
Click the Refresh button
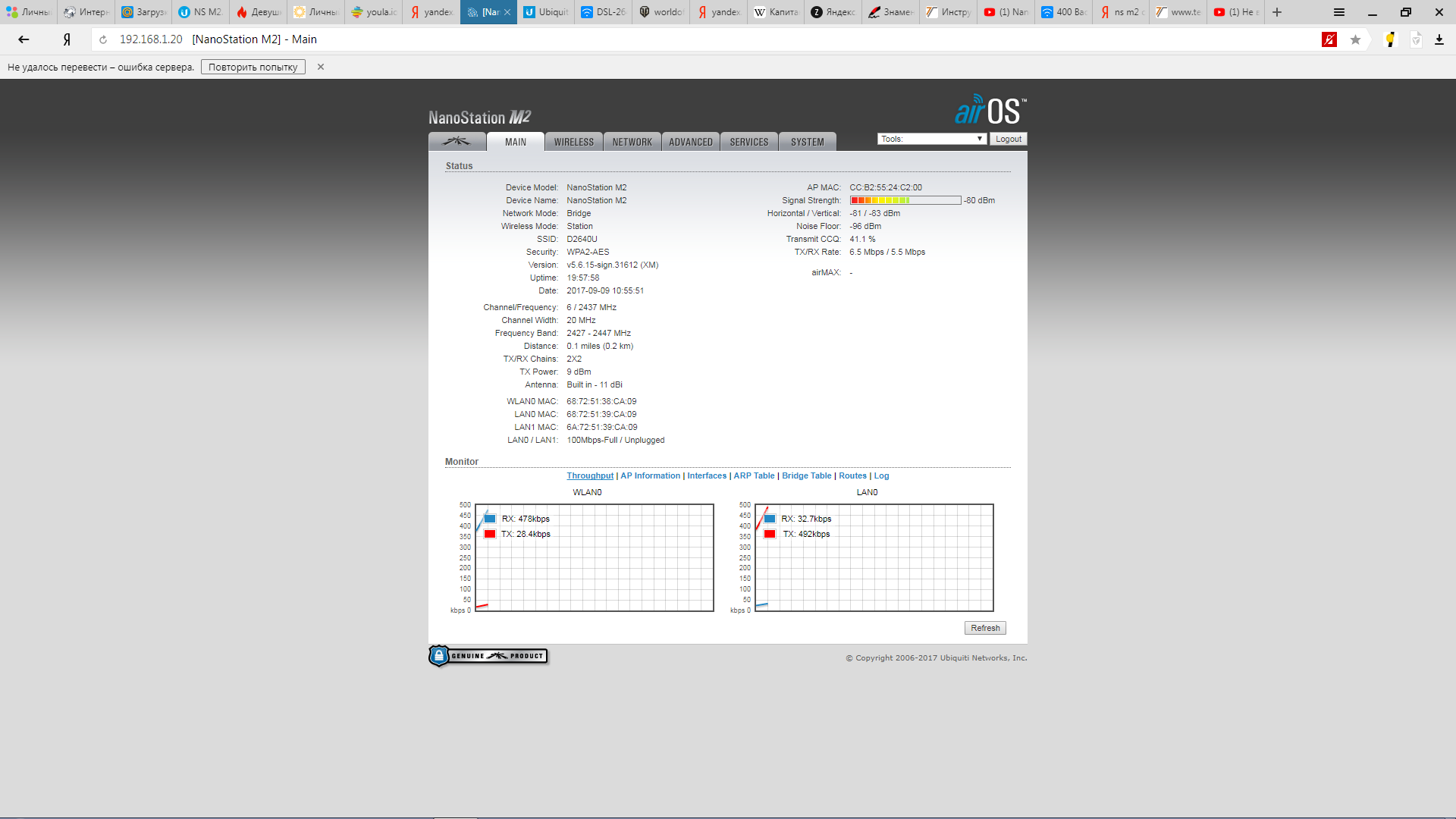click(985, 628)
